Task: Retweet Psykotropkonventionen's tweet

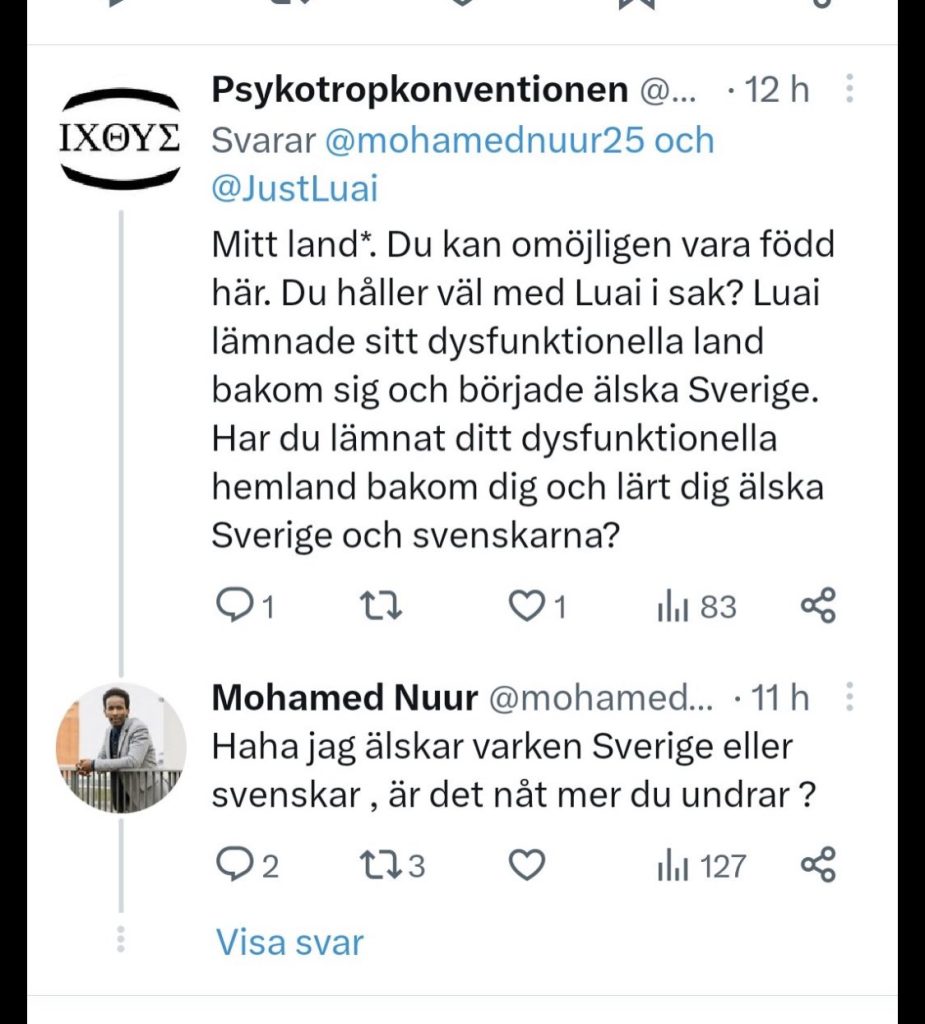Action: [x=379, y=606]
